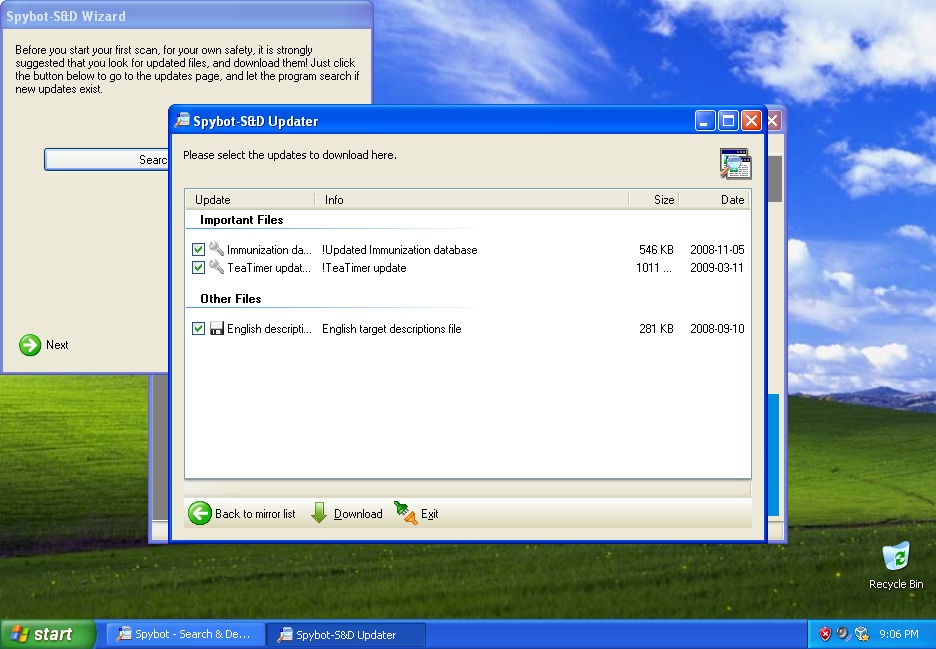Click the Spybot-S&D Updater title bar icon
The height and width of the screenshot is (649, 936).
click(181, 120)
